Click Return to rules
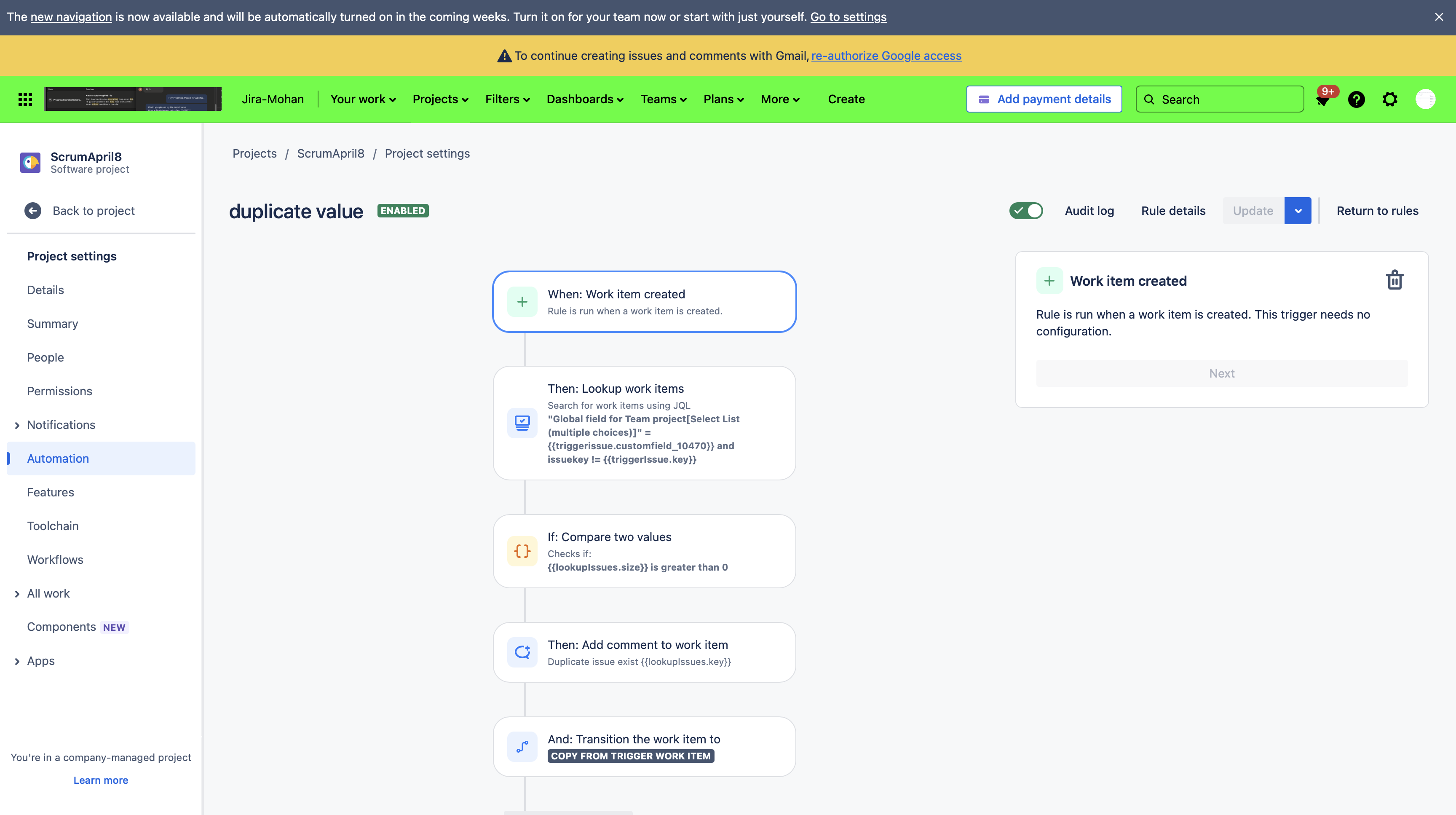Image resolution: width=1456 pixels, height=815 pixels. click(1378, 211)
